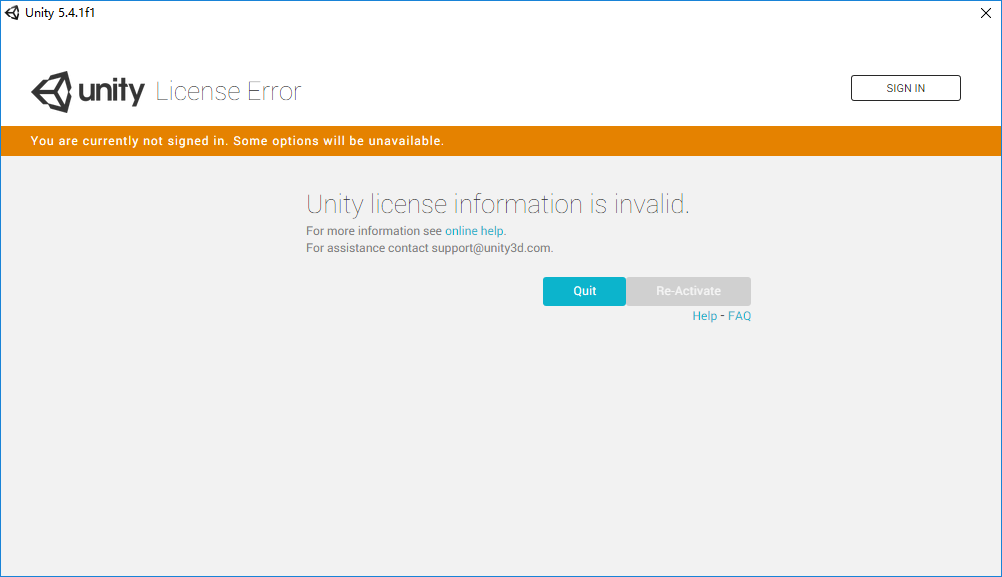The height and width of the screenshot is (577, 1002).
Task: Quit Unity via the Quit button
Action: (x=584, y=291)
